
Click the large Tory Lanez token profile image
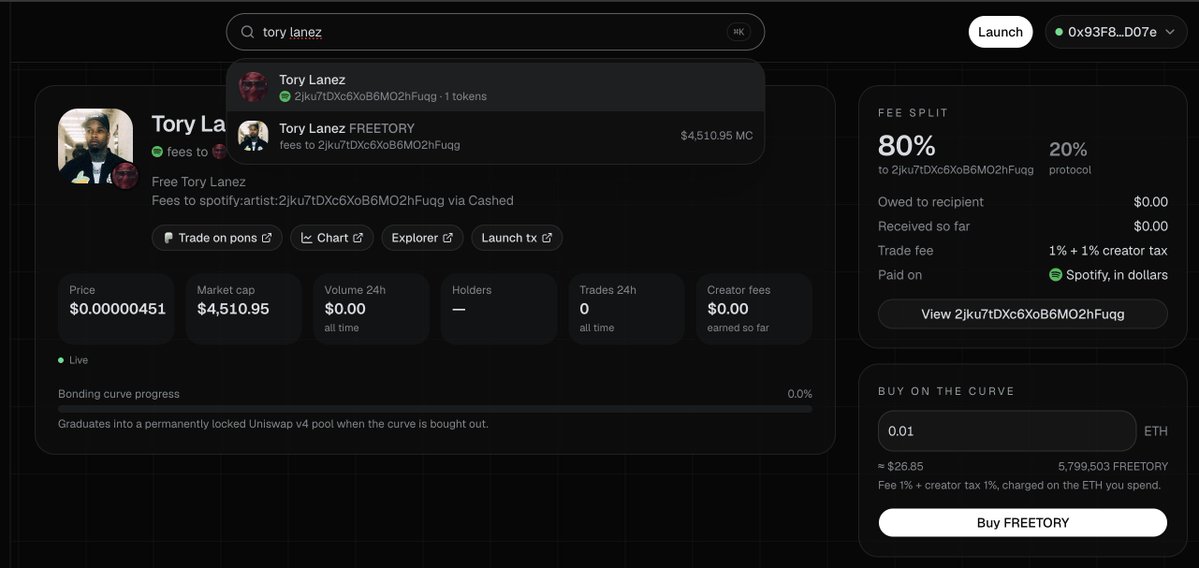tap(96, 146)
